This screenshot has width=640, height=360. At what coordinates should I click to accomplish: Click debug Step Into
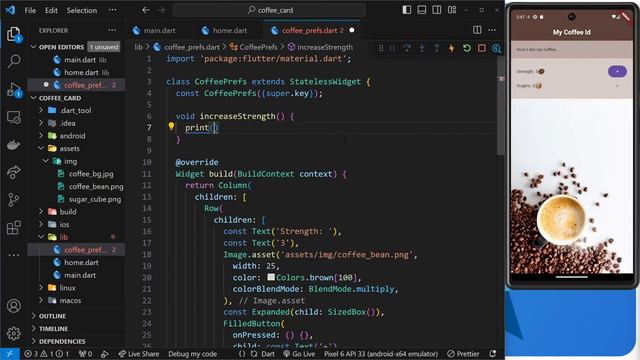[x=422, y=48]
